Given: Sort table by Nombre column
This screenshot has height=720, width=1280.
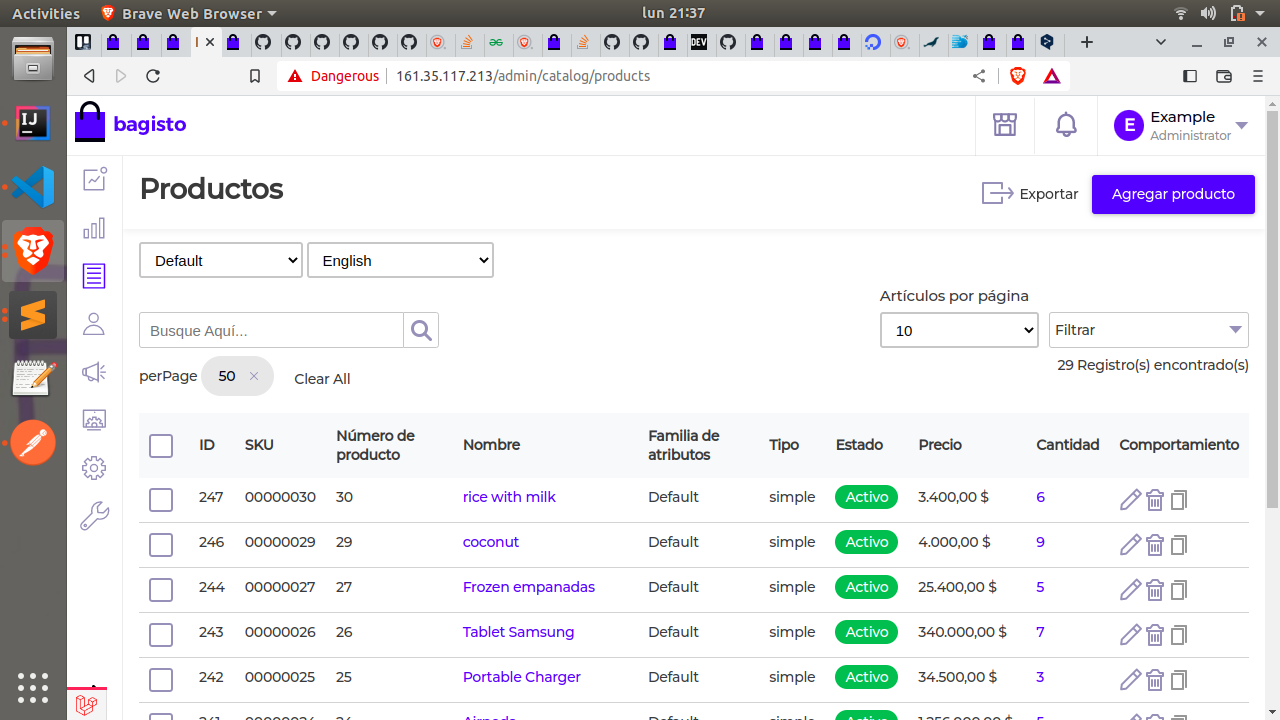Looking at the screenshot, I should [491, 445].
